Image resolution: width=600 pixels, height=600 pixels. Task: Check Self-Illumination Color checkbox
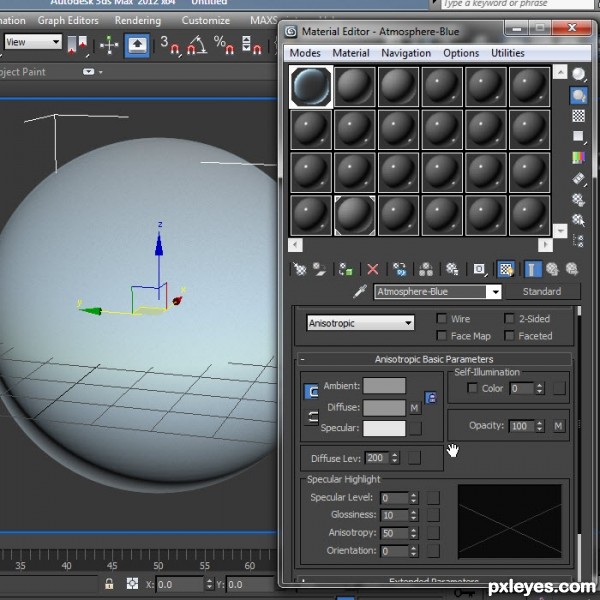click(473, 388)
